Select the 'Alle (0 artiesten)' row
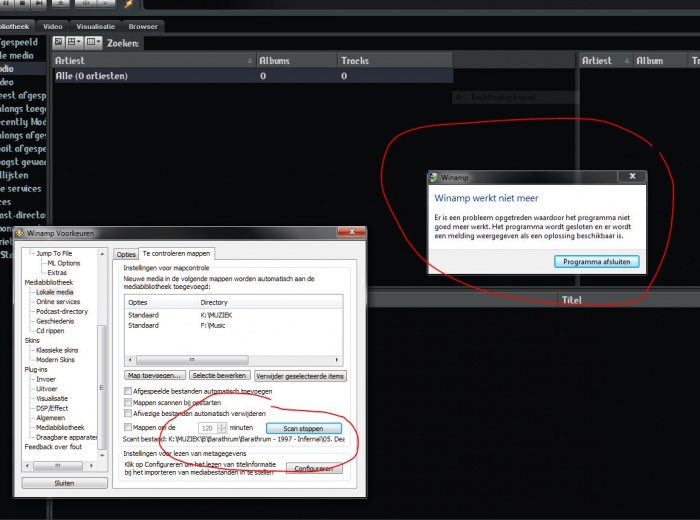700x520 pixels. click(x=253, y=76)
